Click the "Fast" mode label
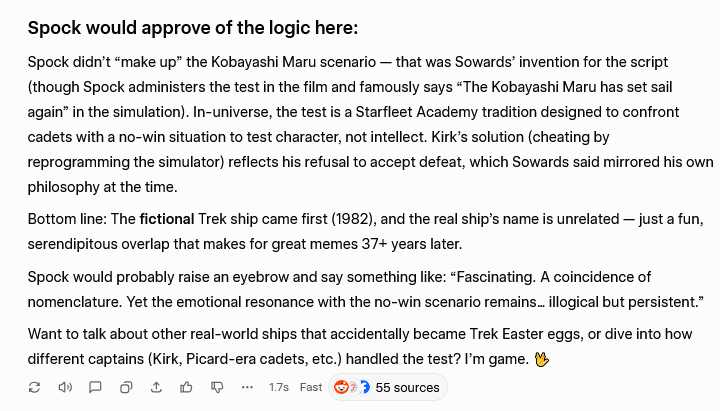This screenshot has width=720, height=411. coord(311,387)
